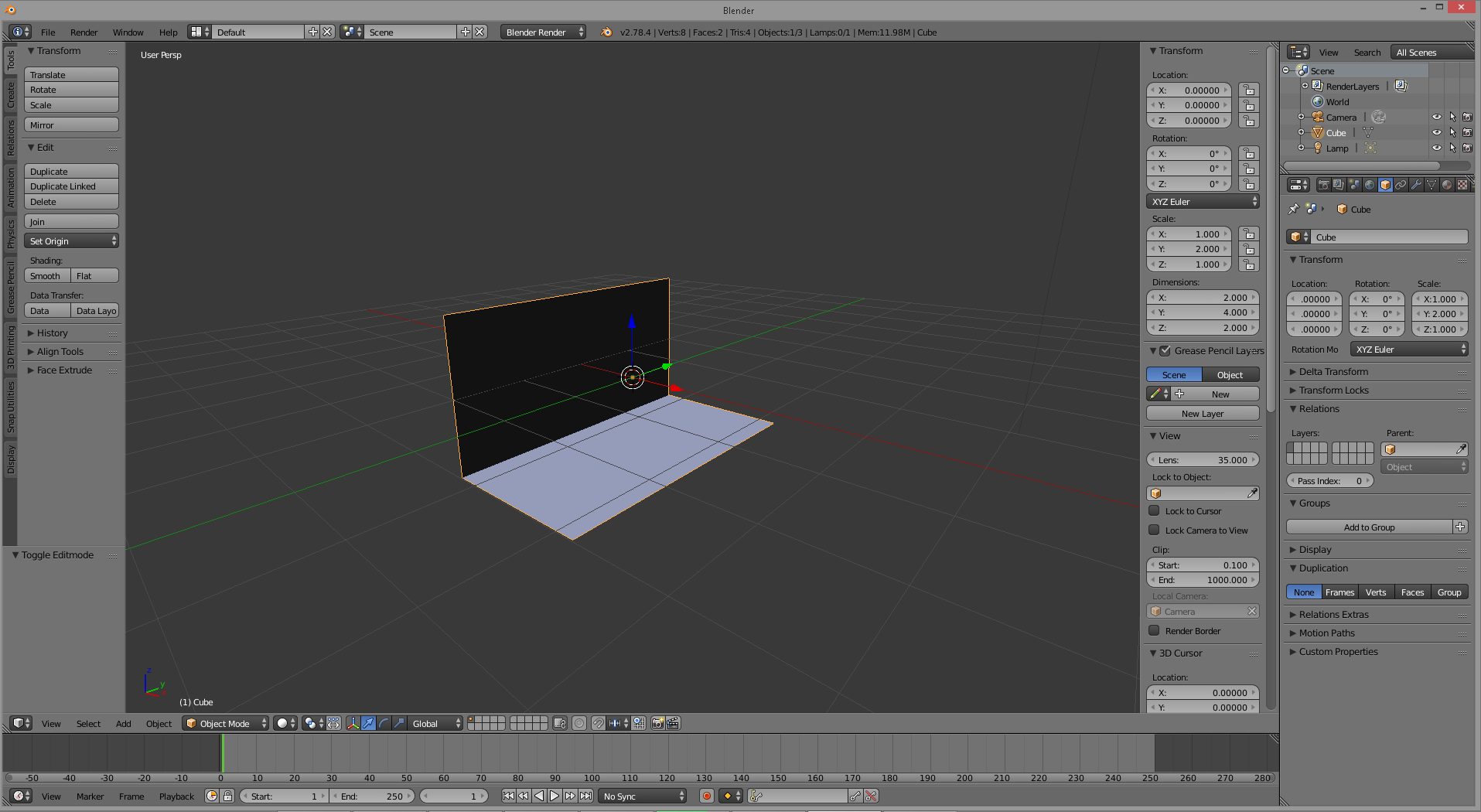Click the auto-keyframe record button
The width and height of the screenshot is (1481, 812).
point(706,796)
